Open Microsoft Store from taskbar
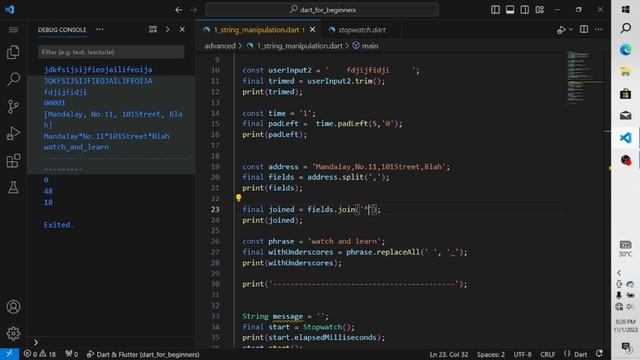Screen dimensions: 640x360 [625, 94]
